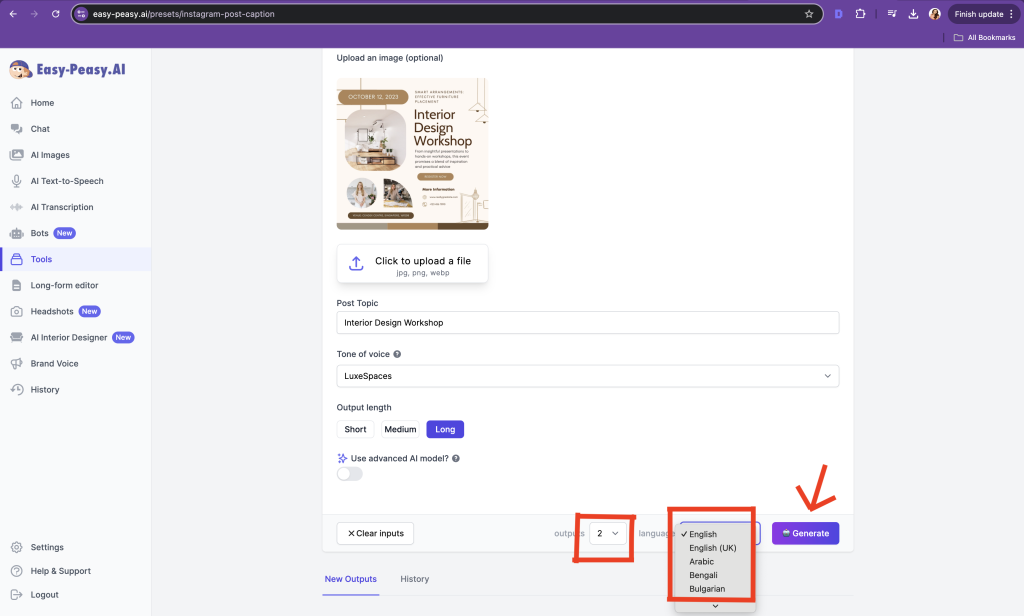Select Medium output length

coord(400,429)
